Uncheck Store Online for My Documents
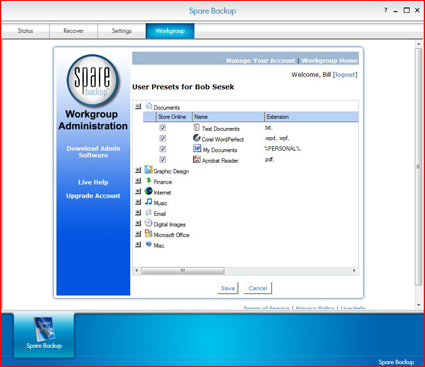The width and height of the screenshot is (425, 367). tap(163, 149)
